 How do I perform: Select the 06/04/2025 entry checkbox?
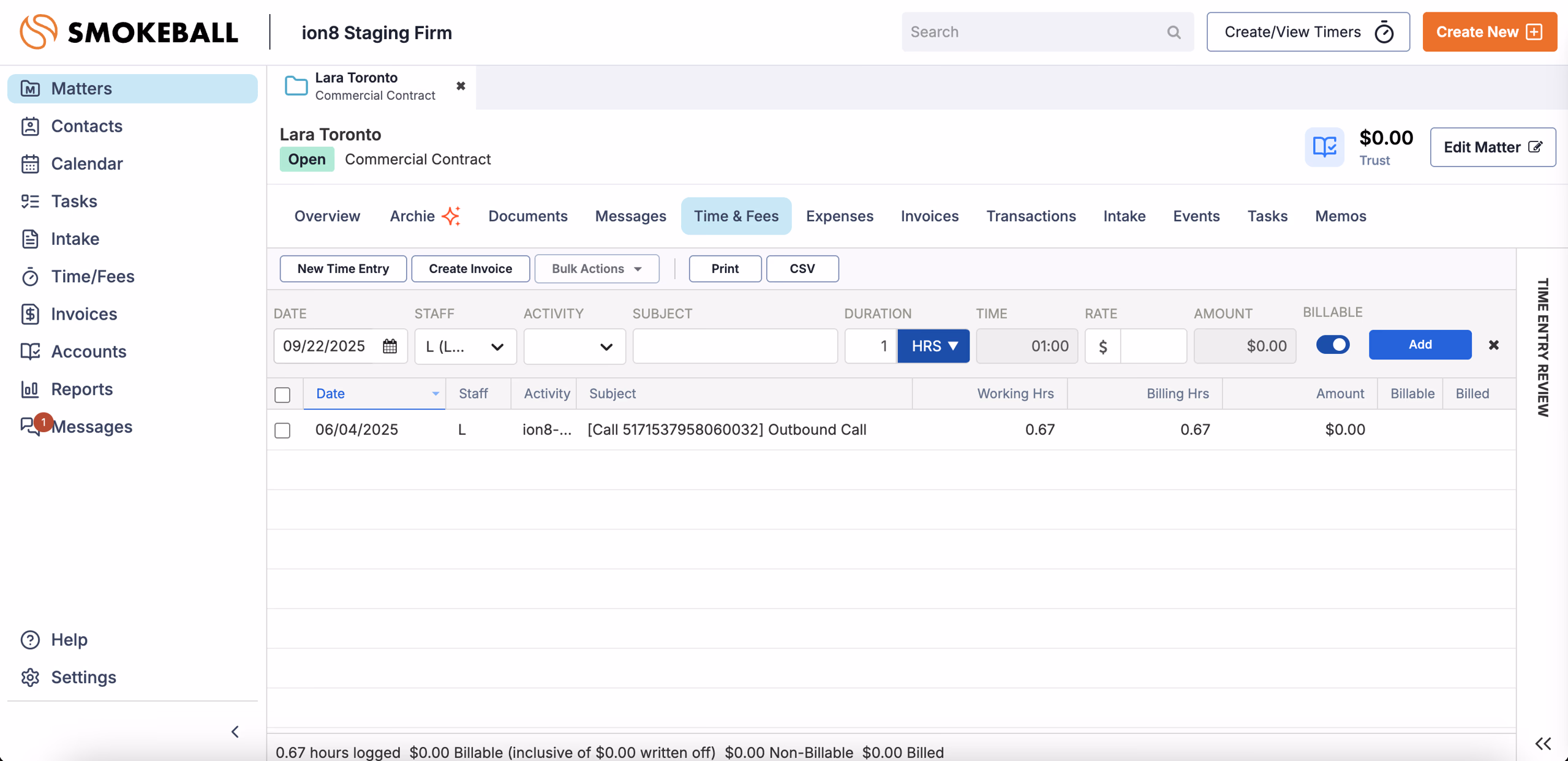(x=282, y=430)
